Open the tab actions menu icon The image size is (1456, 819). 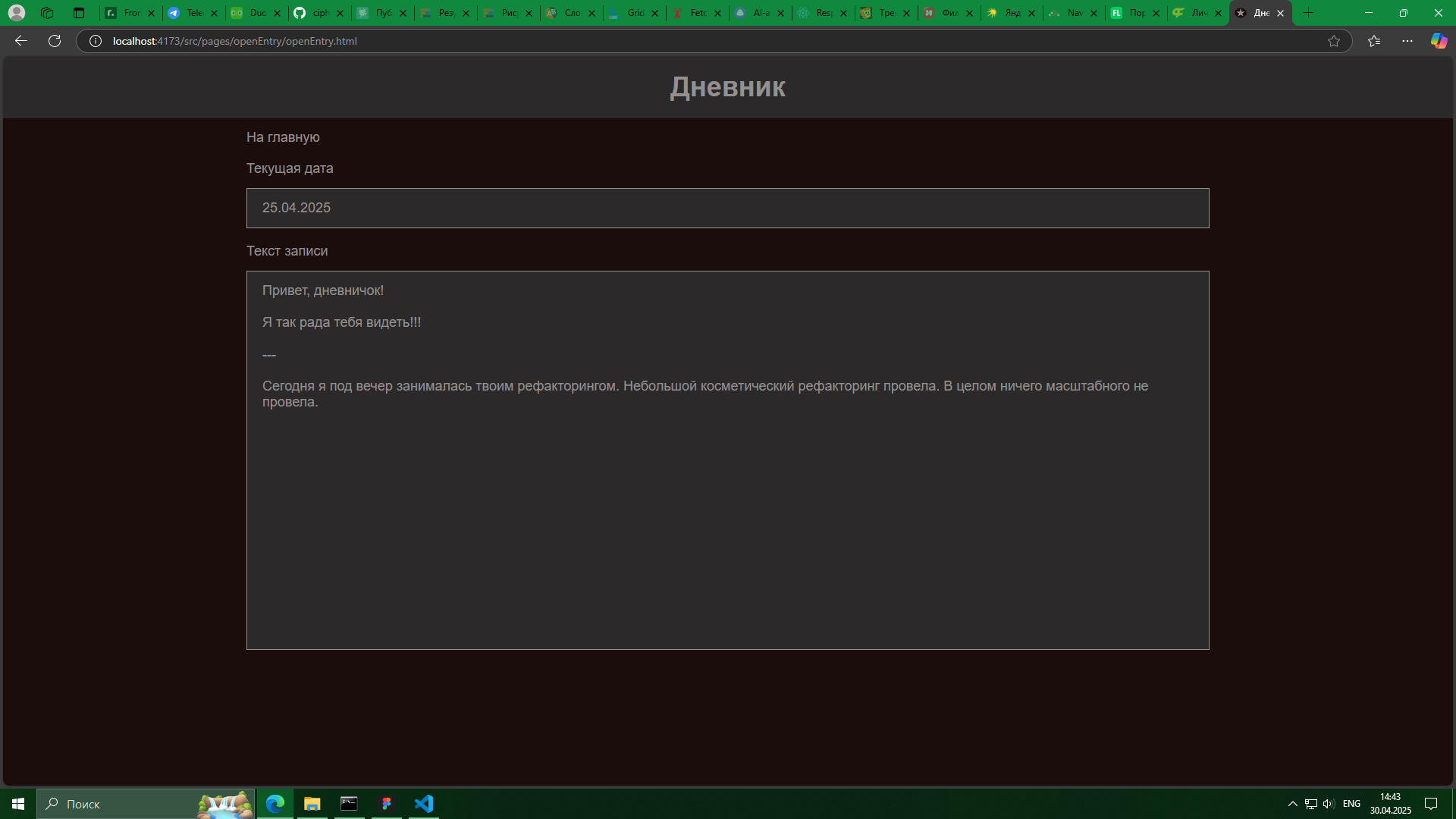coord(79,13)
